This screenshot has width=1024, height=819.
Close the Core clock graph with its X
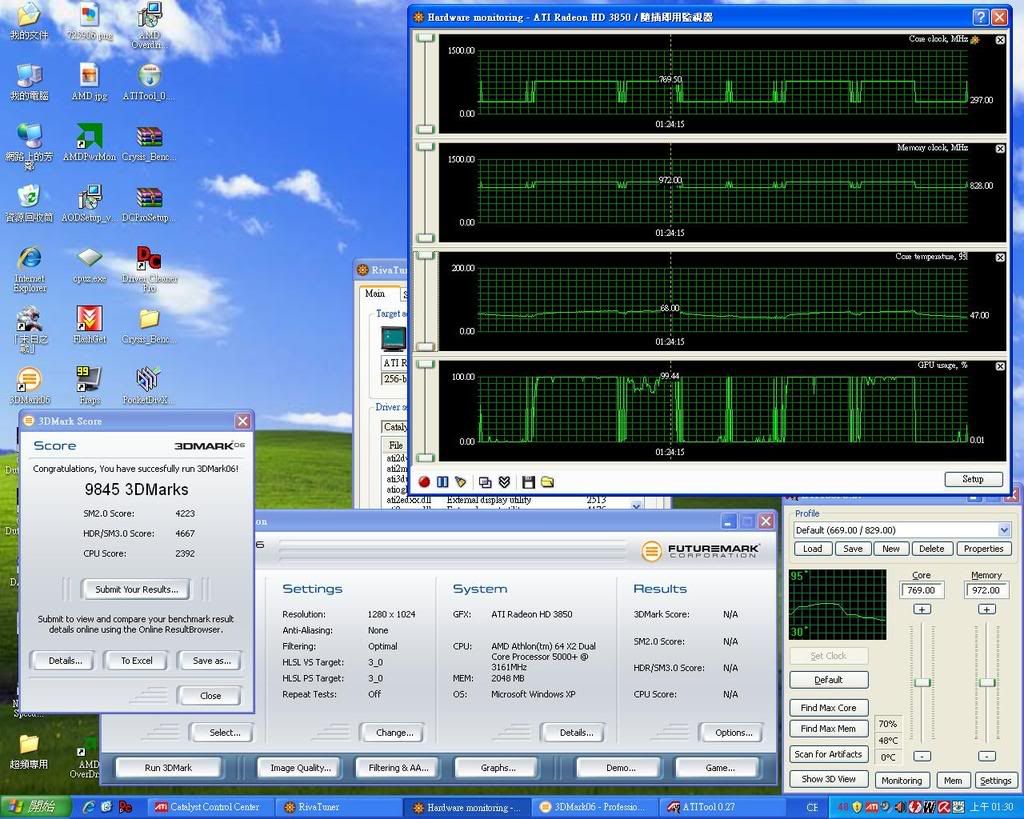[1000, 40]
